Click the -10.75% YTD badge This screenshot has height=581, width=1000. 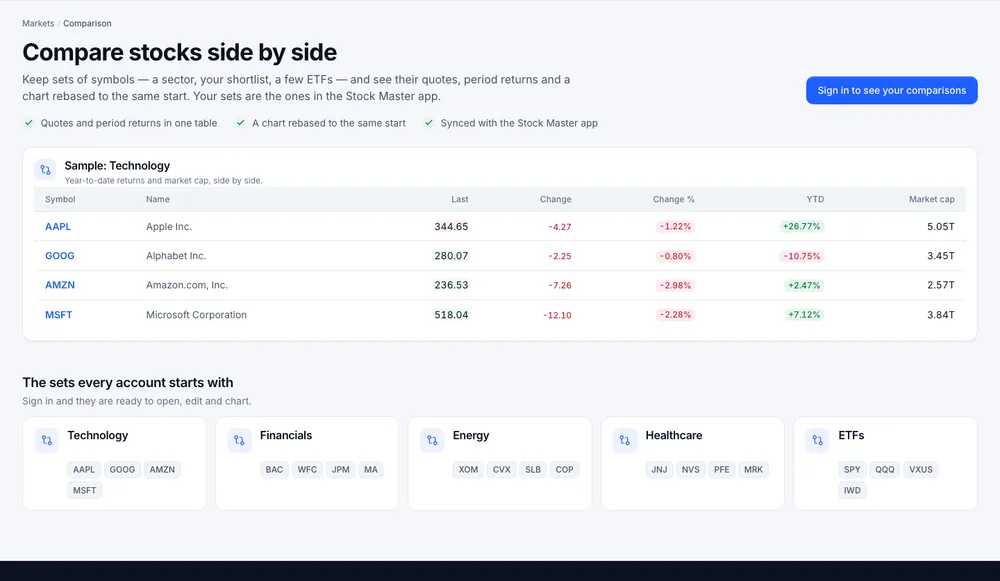pos(802,256)
